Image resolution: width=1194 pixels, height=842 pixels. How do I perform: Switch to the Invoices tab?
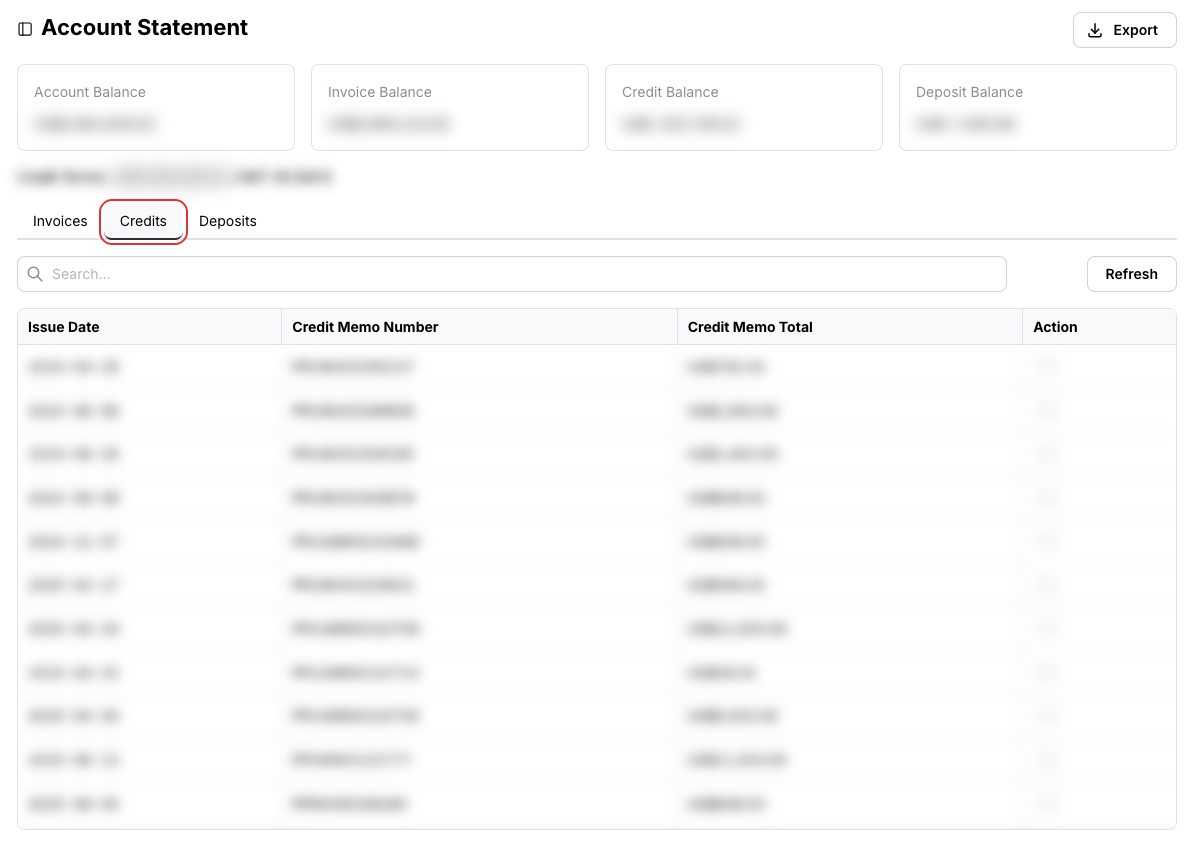(60, 221)
